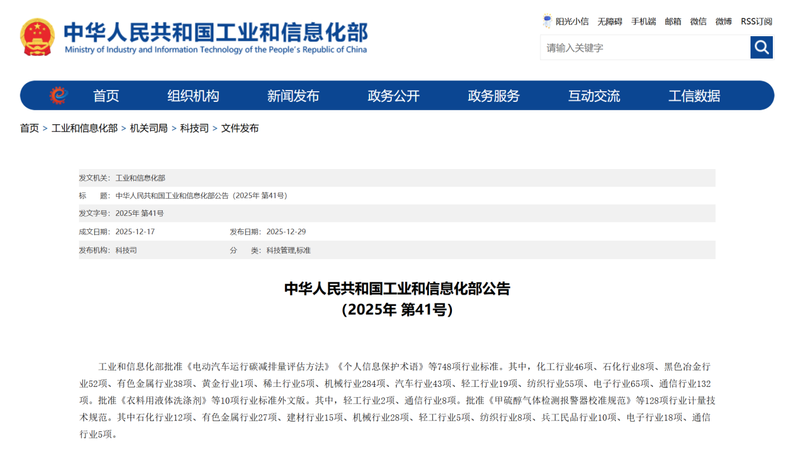Click the red swirl icon in navigation bar
This screenshot has width=800, height=449.
point(58,95)
